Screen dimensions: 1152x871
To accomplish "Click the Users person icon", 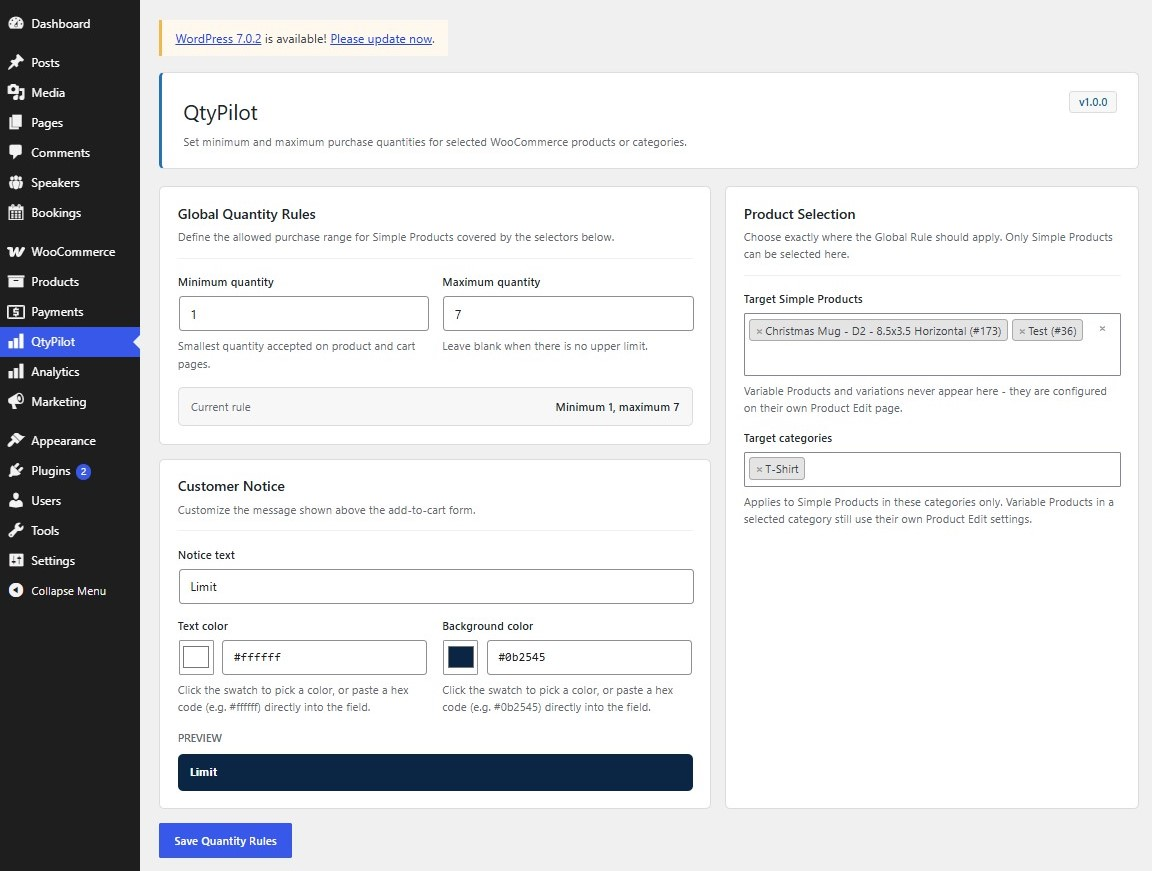I will [15, 501].
